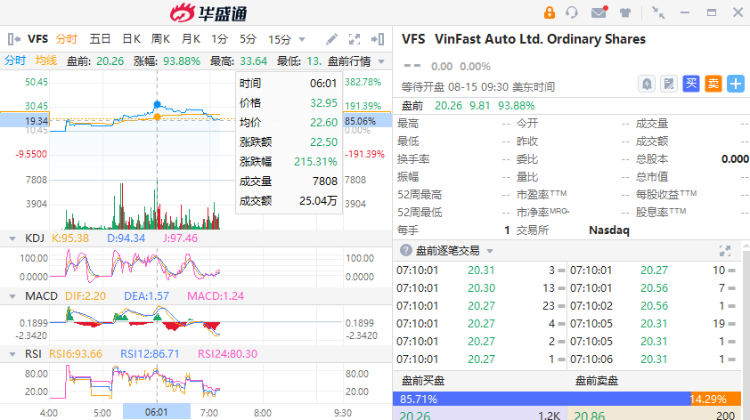The height and width of the screenshot is (420, 750).
Task: Click the blue 85.71% buy ratio bar
Action: click(x=541, y=399)
